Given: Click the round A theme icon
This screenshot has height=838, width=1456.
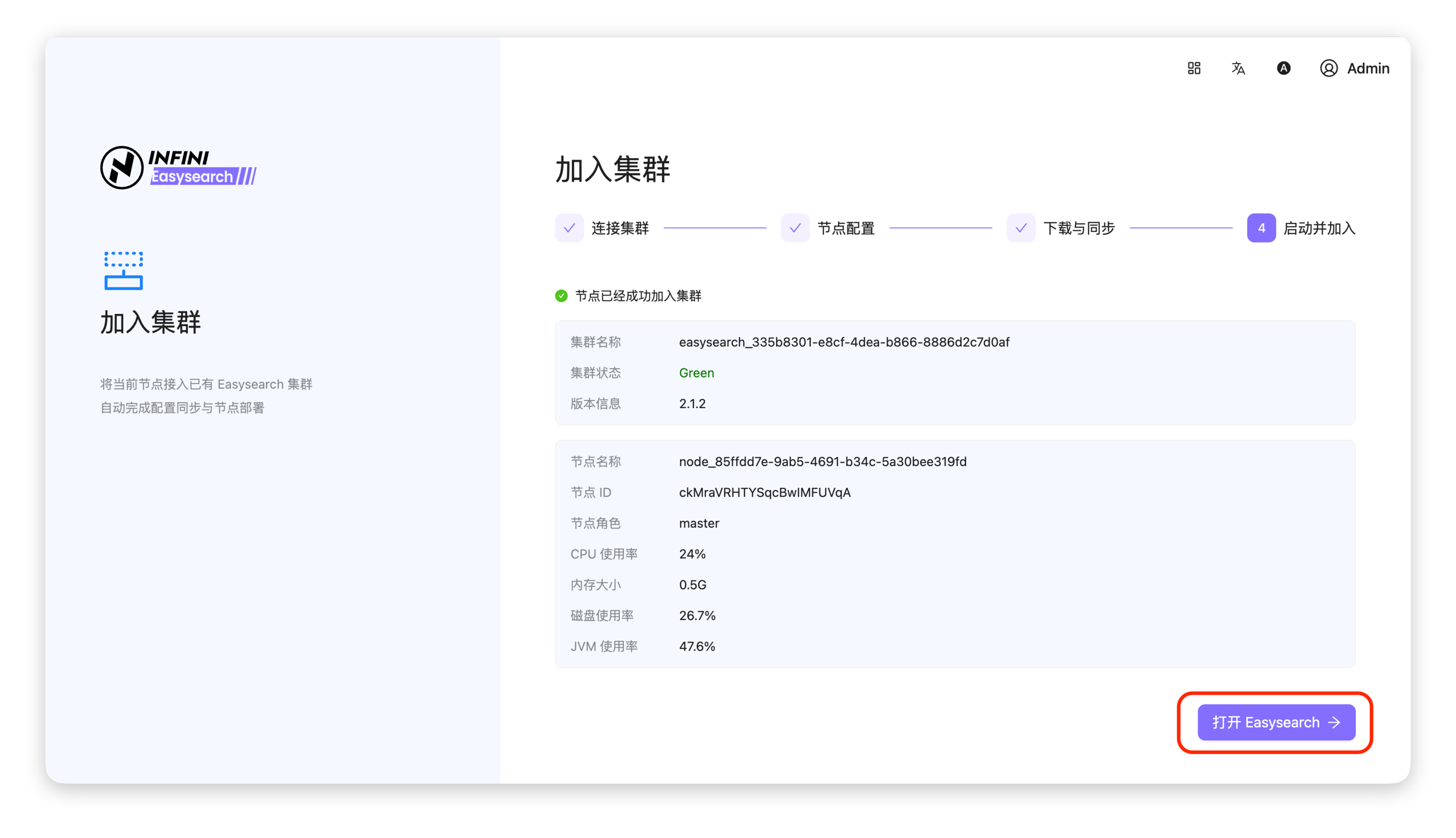Looking at the screenshot, I should (x=1284, y=68).
